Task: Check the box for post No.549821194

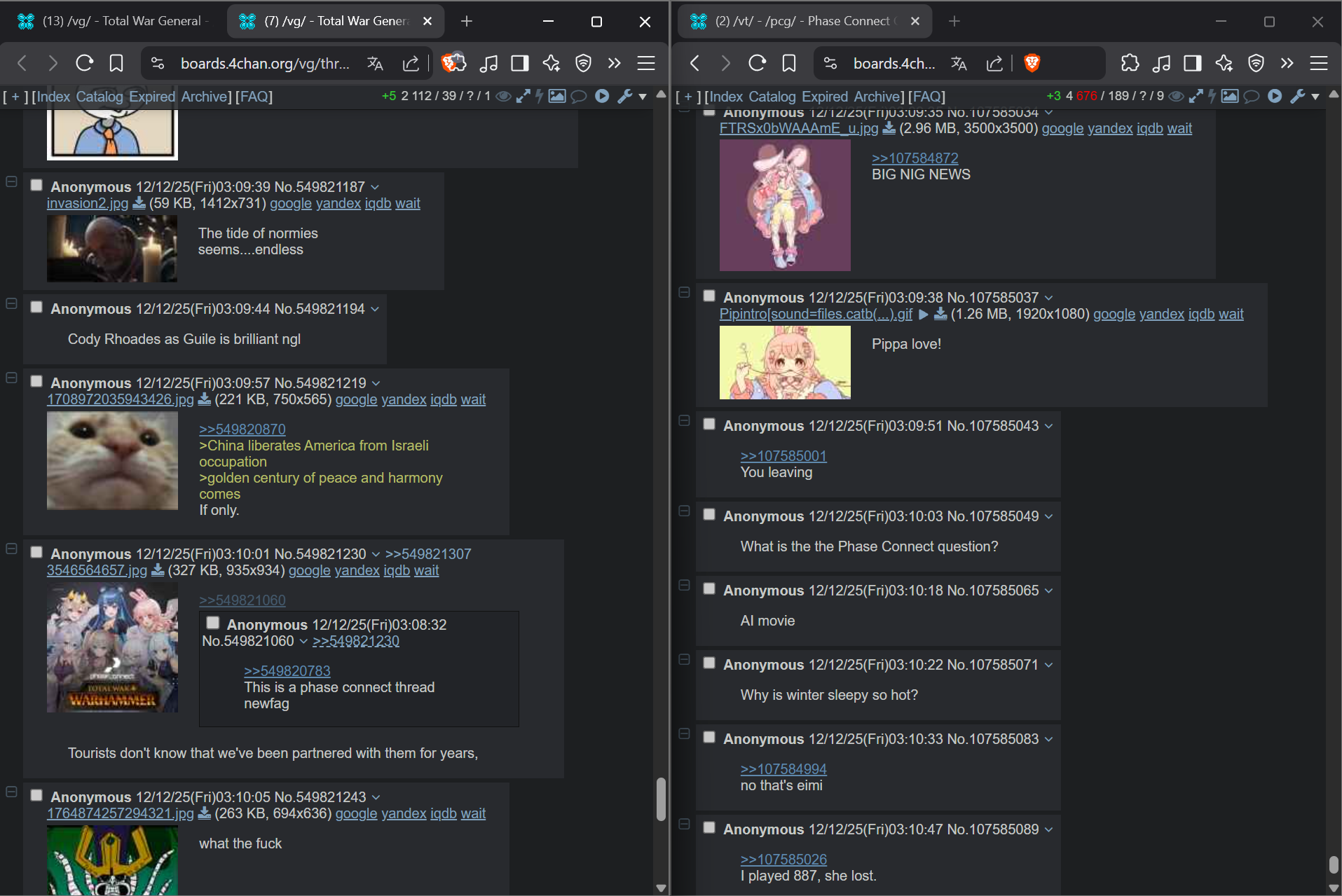Action: pos(36,307)
